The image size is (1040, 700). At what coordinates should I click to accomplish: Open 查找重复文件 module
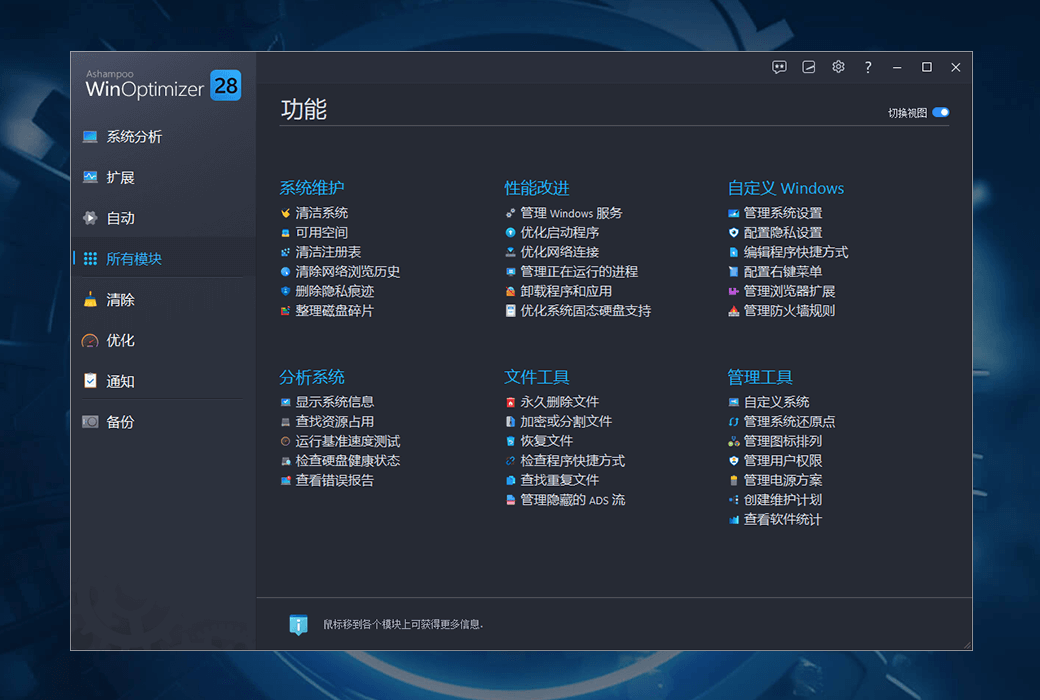[x=559, y=480]
